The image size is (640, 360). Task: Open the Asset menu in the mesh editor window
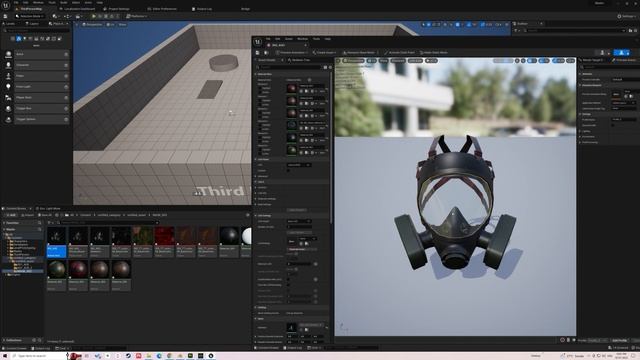click(289, 39)
